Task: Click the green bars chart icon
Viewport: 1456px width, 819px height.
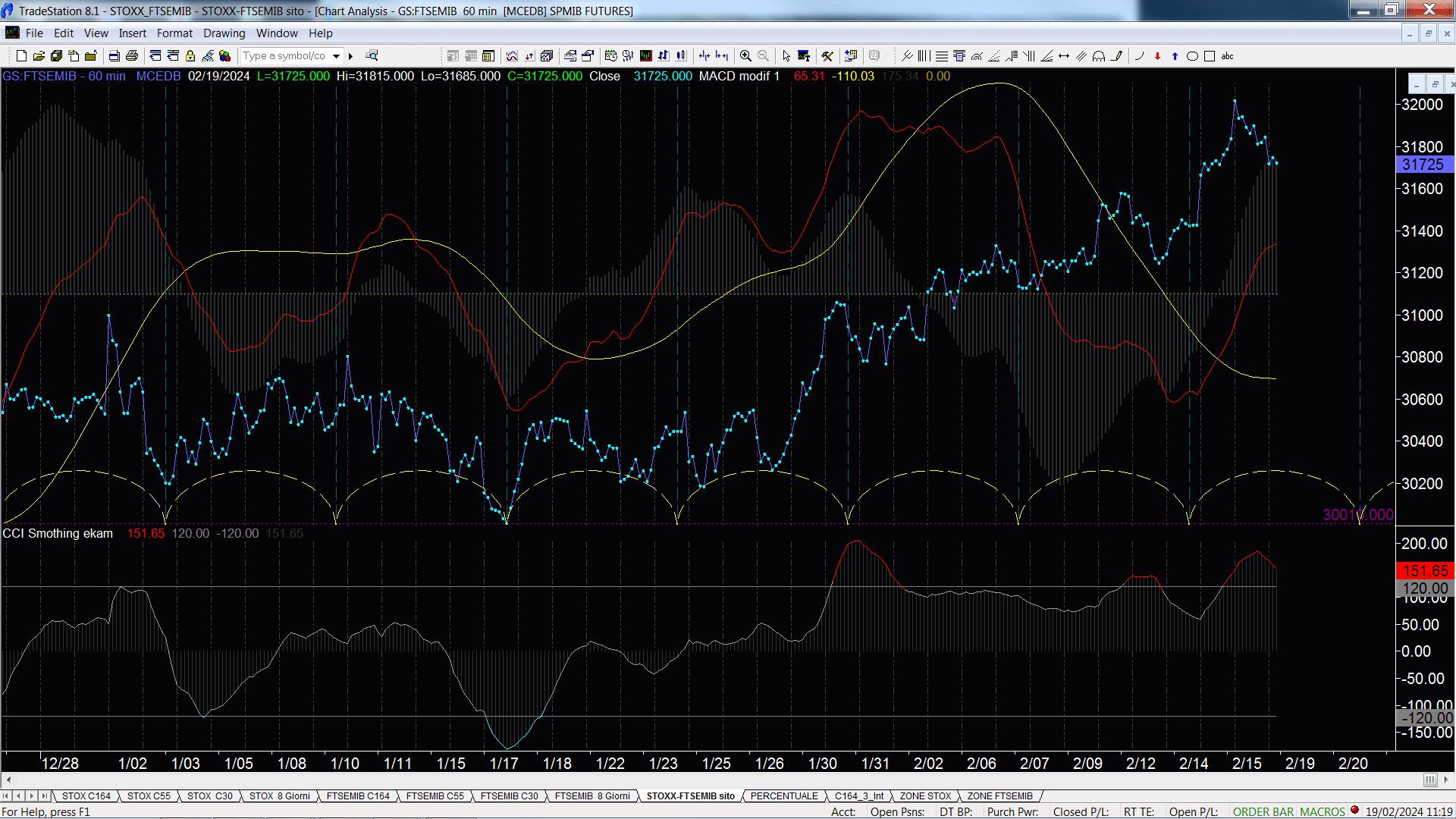Action: (x=645, y=56)
